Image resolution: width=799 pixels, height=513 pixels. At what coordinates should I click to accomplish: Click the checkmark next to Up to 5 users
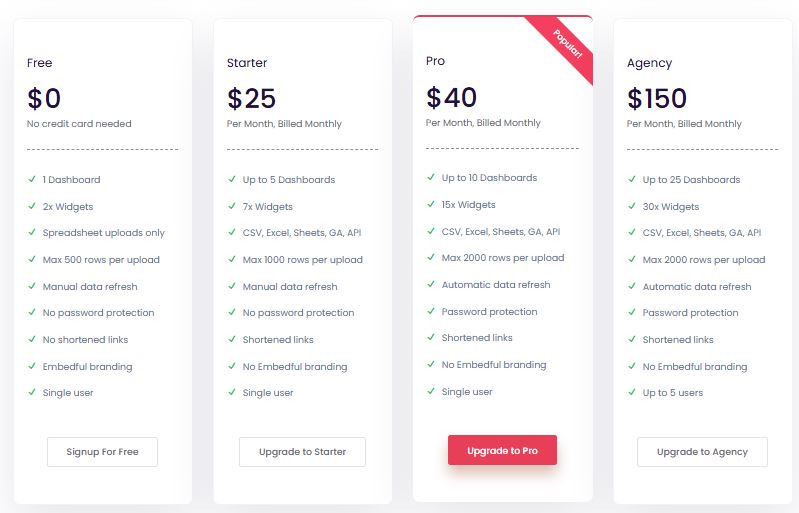click(x=633, y=393)
